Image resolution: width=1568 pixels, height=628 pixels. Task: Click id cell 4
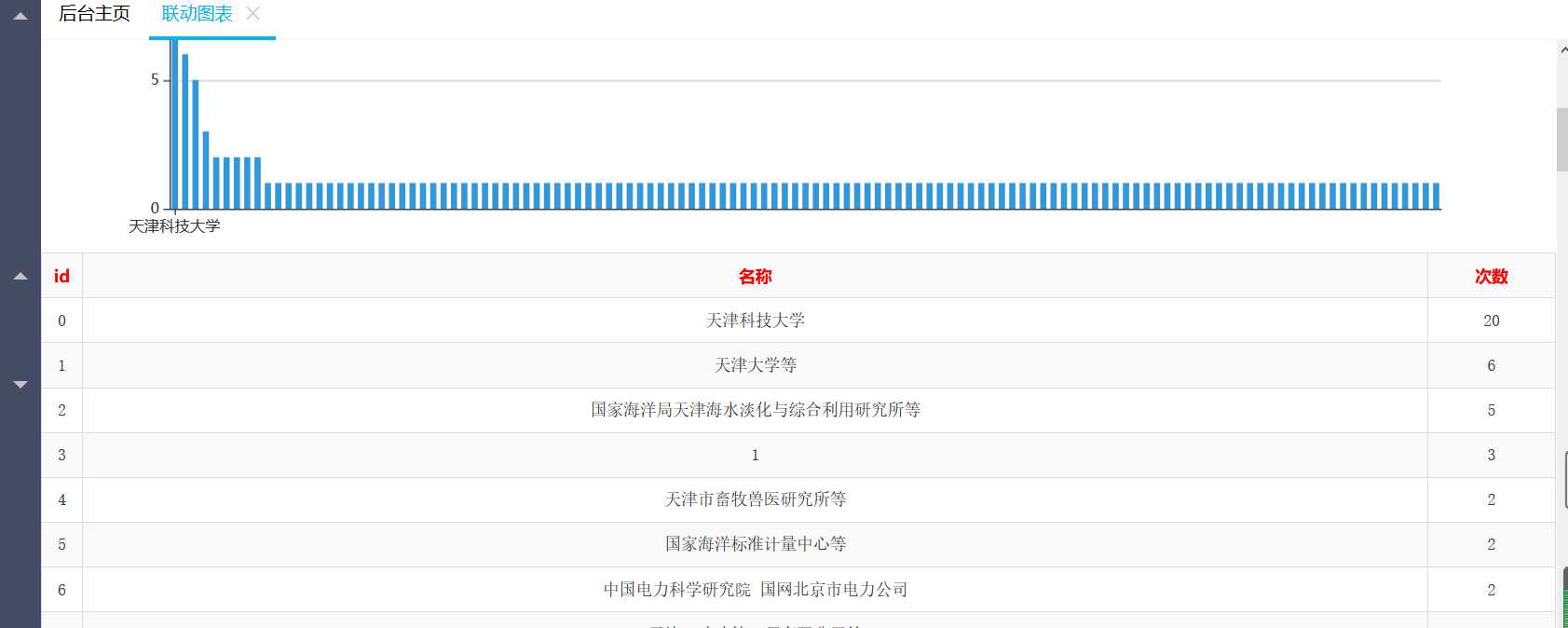61,499
